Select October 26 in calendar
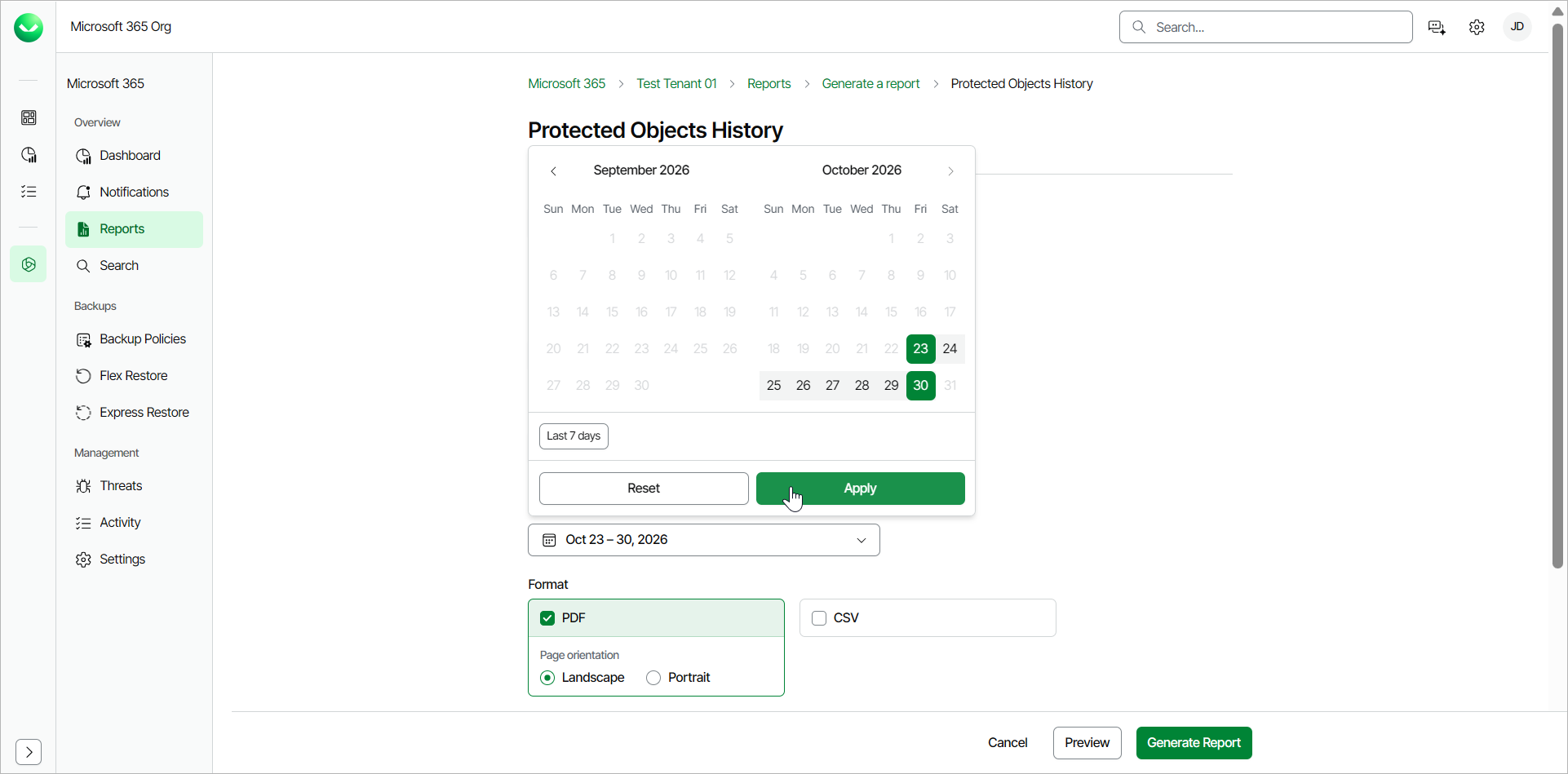 point(803,386)
